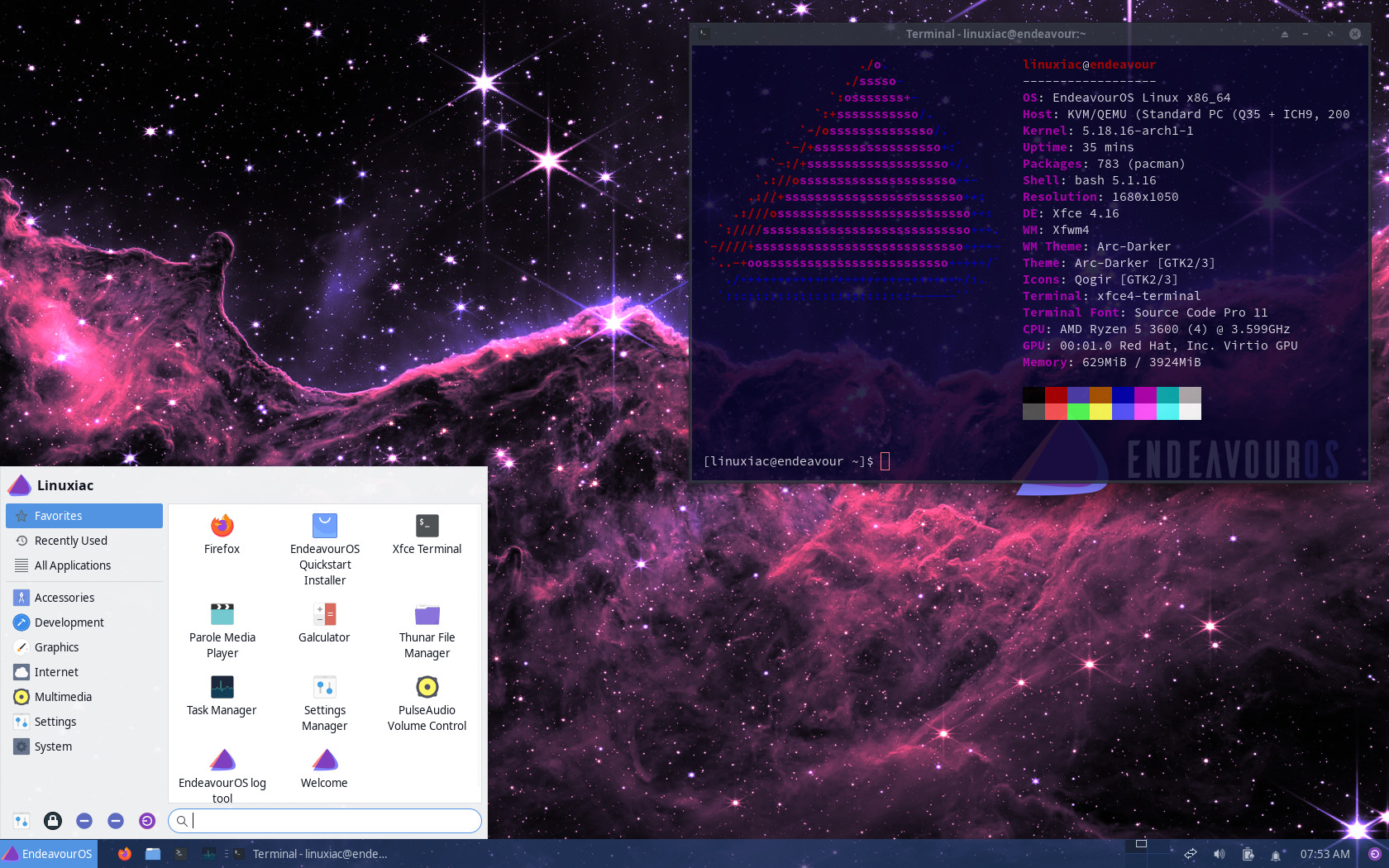Shade the terminal window with the roll-up button
Screen dimensions: 1389x868
pyautogui.click(x=1285, y=34)
